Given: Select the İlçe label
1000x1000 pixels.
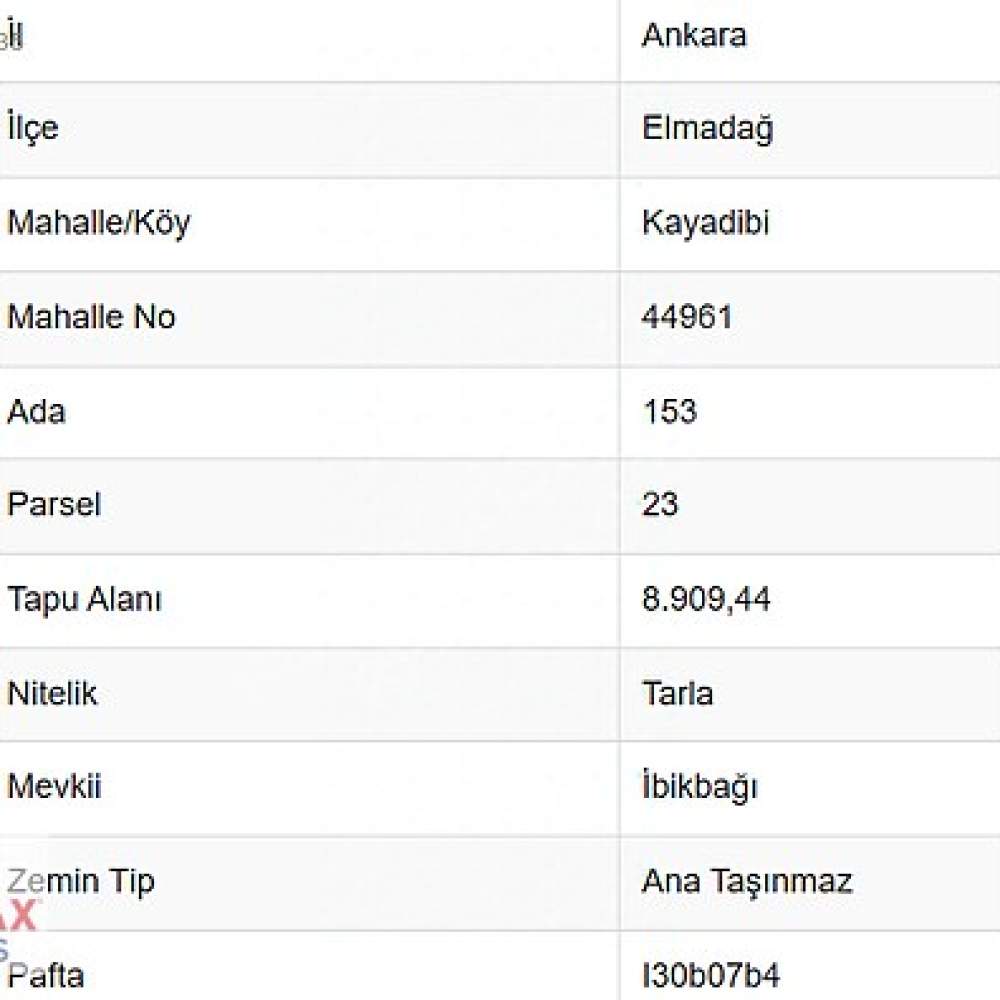Looking at the screenshot, I should 33,128.
